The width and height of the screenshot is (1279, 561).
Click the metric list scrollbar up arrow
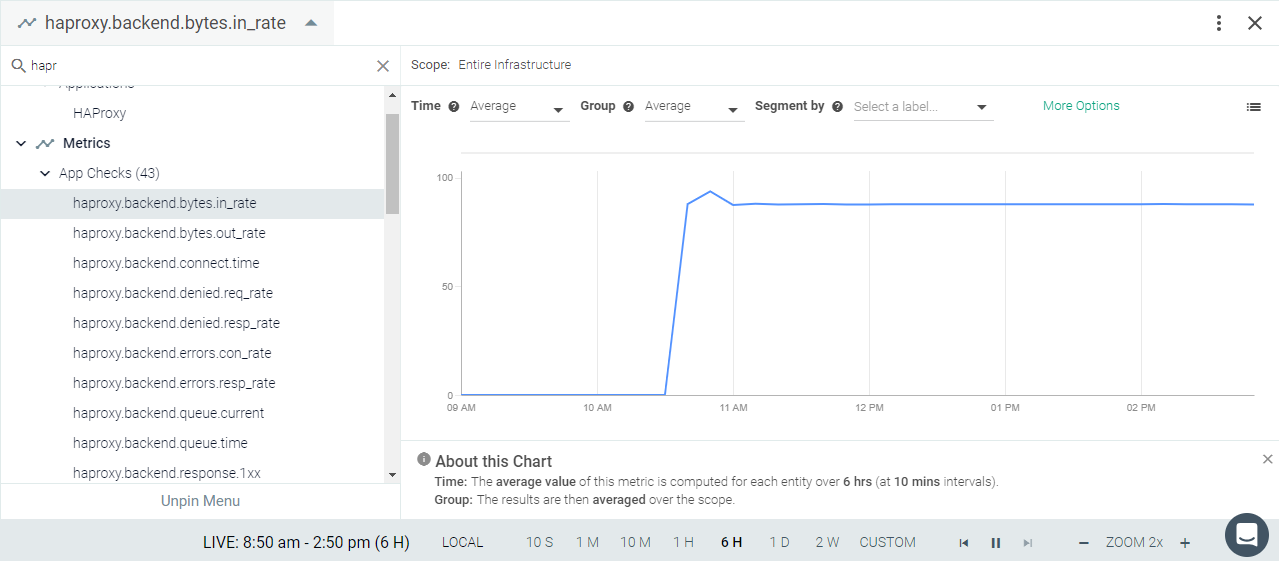pos(392,95)
